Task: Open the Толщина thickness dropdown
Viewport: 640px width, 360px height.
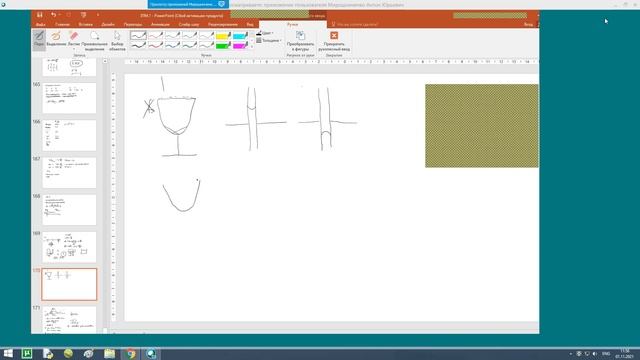Action: (269, 40)
